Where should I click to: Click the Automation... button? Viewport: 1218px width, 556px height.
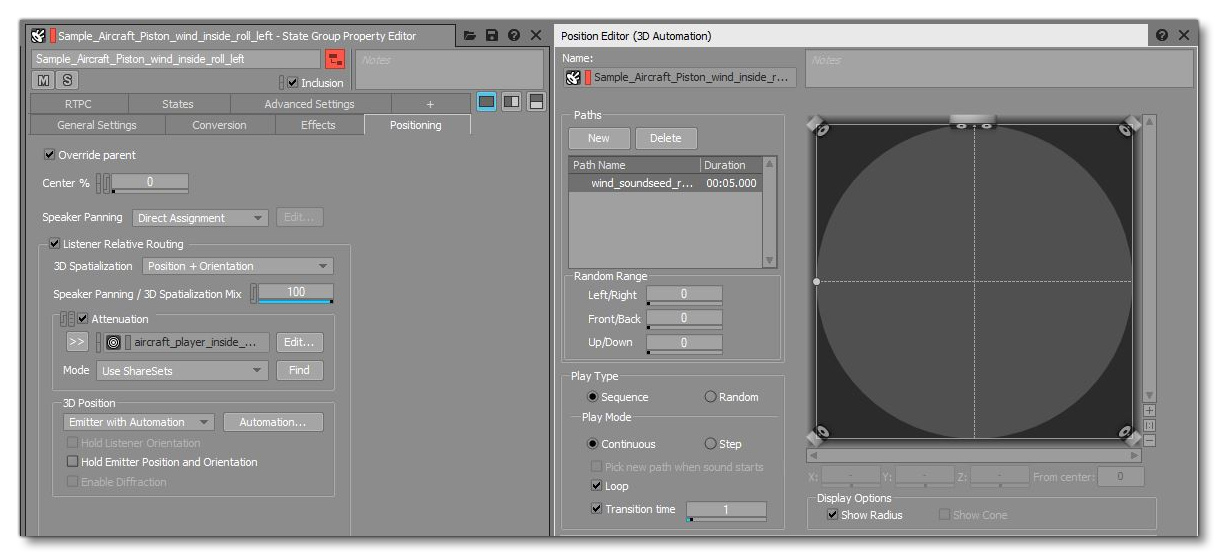(272, 422)
